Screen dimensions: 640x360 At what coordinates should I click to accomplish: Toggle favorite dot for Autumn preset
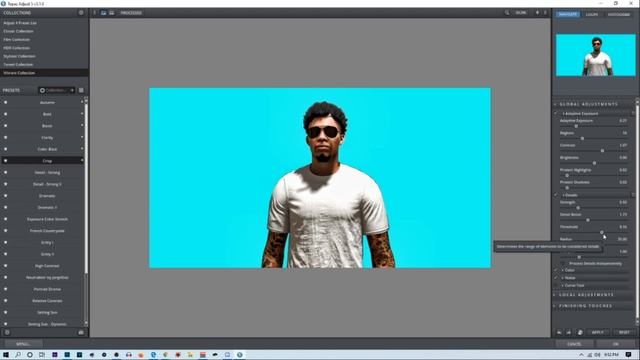(x=5, y=102)
